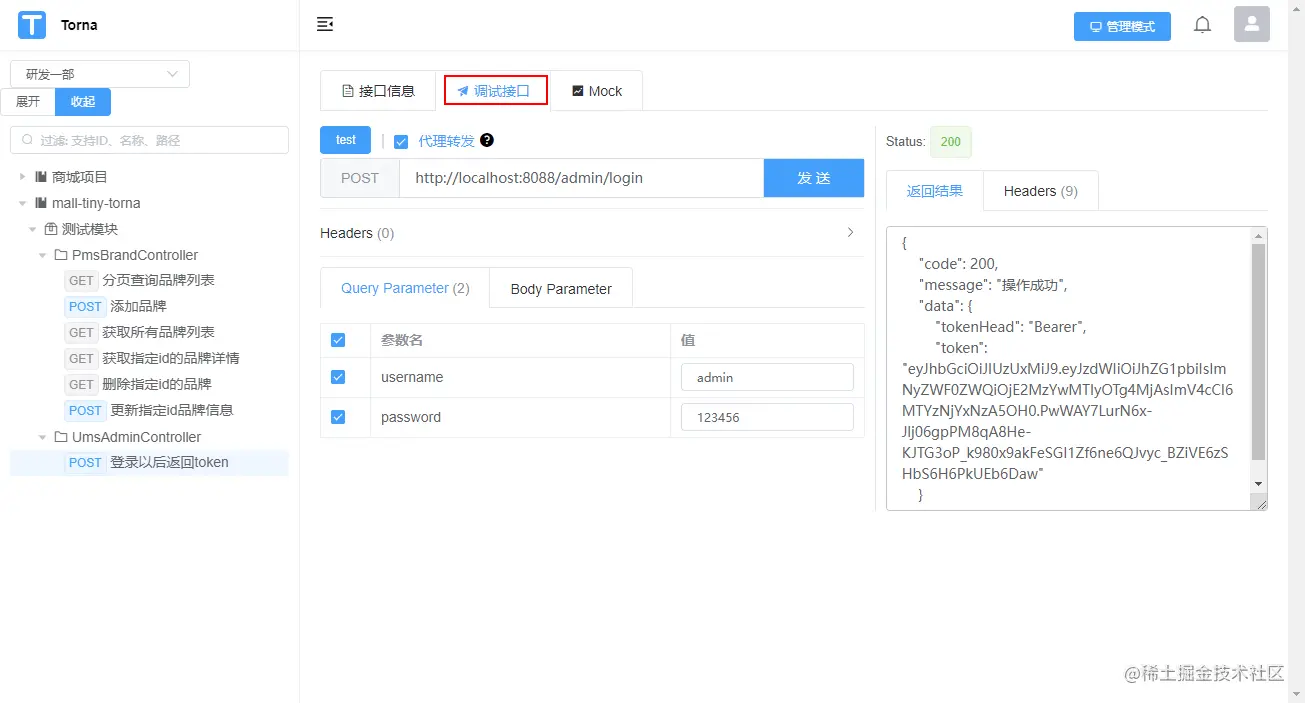1305x703 pixels.
Task: Click the tree filter input field
Action: [150, 140]
